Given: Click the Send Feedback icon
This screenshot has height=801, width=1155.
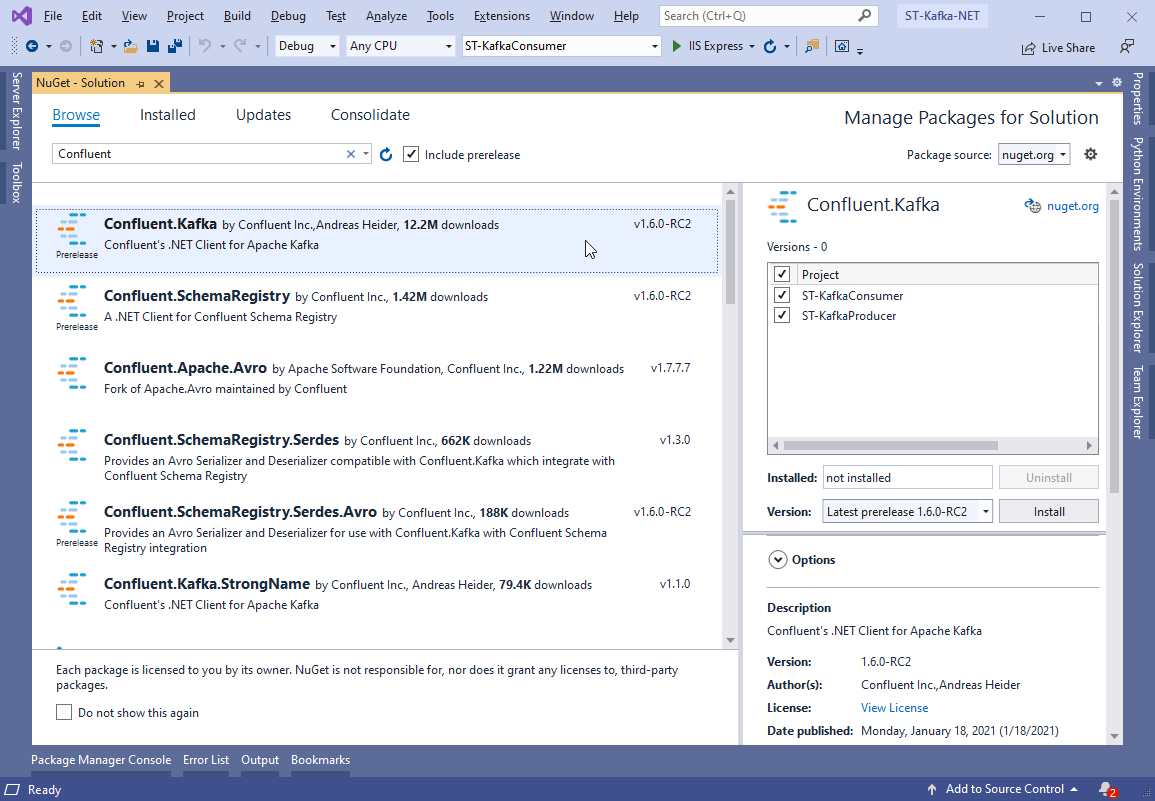Looking at the screenshot, I should pyautogui.click(x=1126, y=46).
